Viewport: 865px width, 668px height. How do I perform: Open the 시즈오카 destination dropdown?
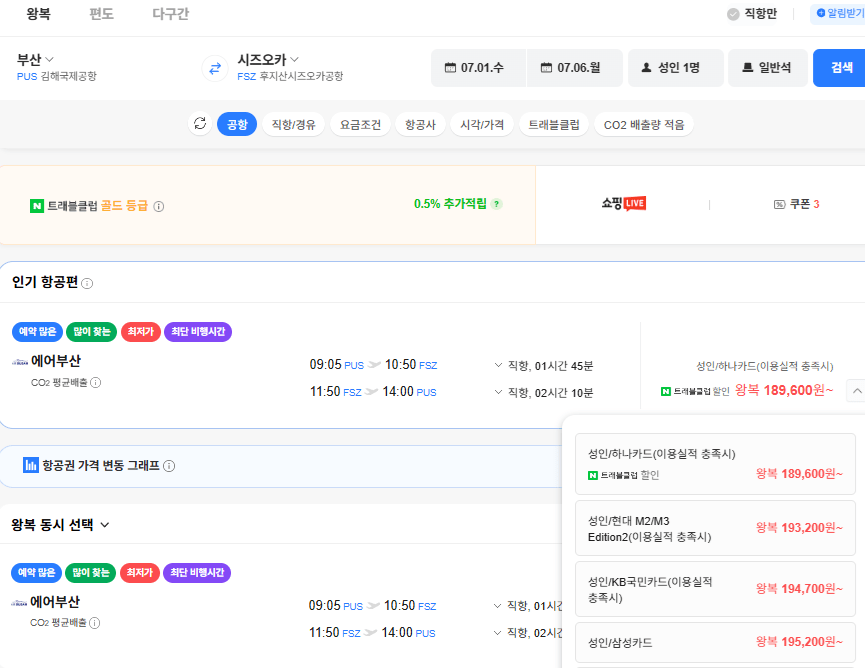click(268, 59)
